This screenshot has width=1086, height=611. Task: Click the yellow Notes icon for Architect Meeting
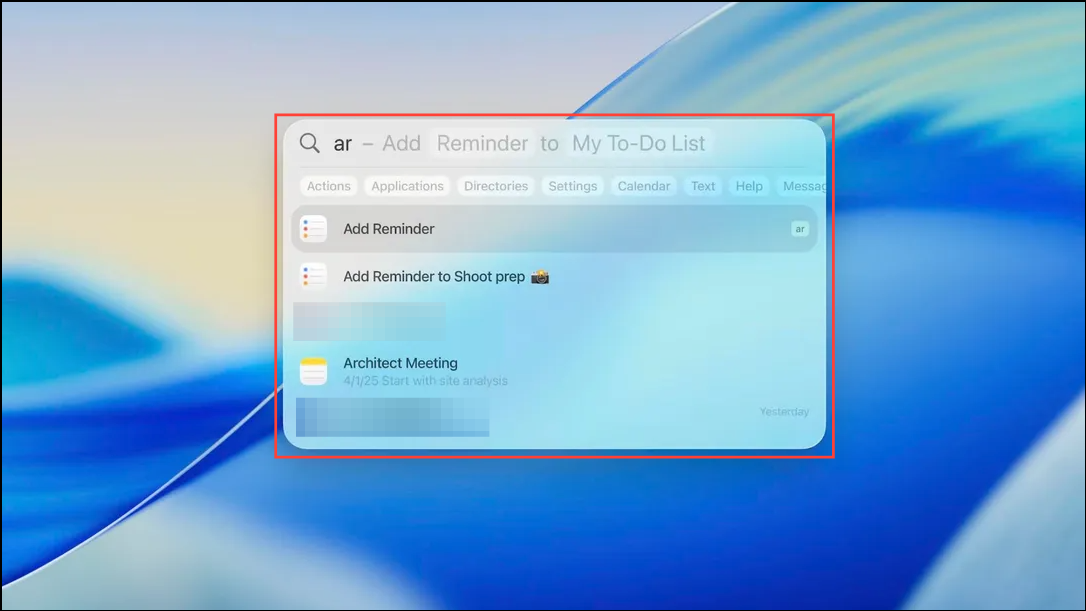tap(314, 371)
